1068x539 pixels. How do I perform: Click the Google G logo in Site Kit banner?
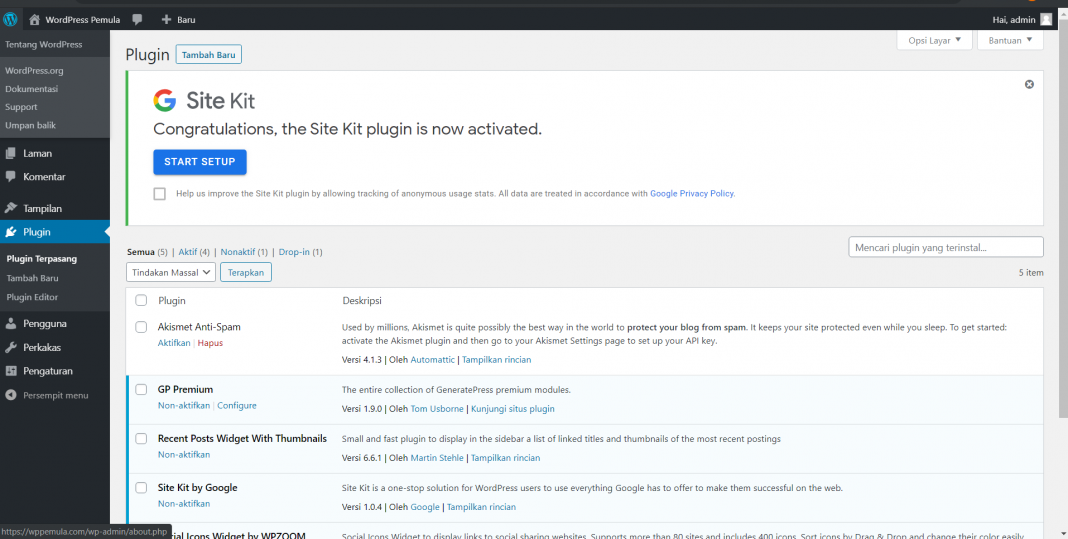[165, 101]
